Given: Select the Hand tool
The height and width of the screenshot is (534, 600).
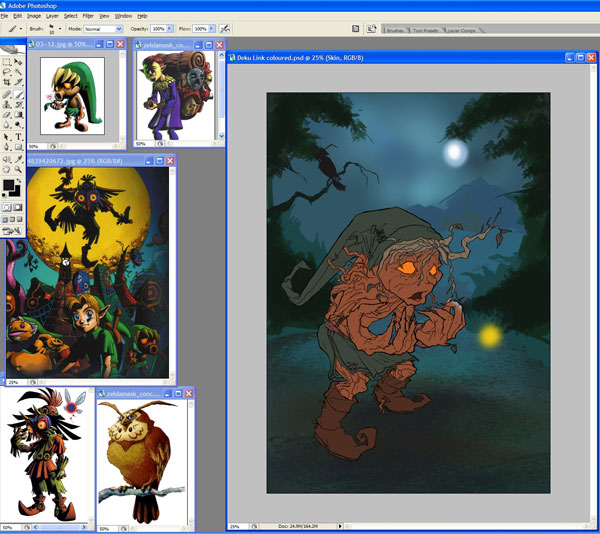Looking at the screenshot, I should (7, 169).
